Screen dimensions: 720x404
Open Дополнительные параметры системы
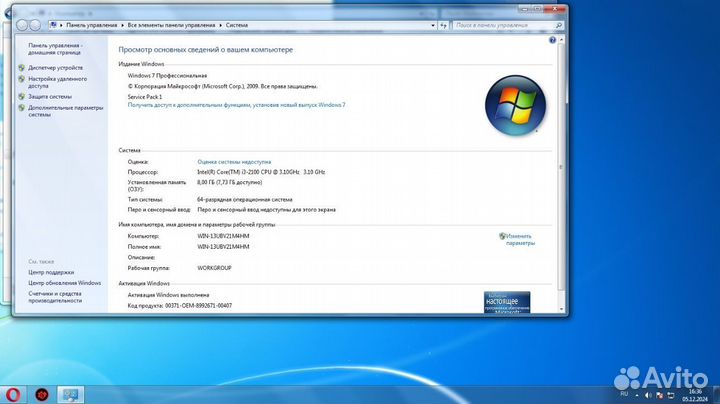point(66,111)
